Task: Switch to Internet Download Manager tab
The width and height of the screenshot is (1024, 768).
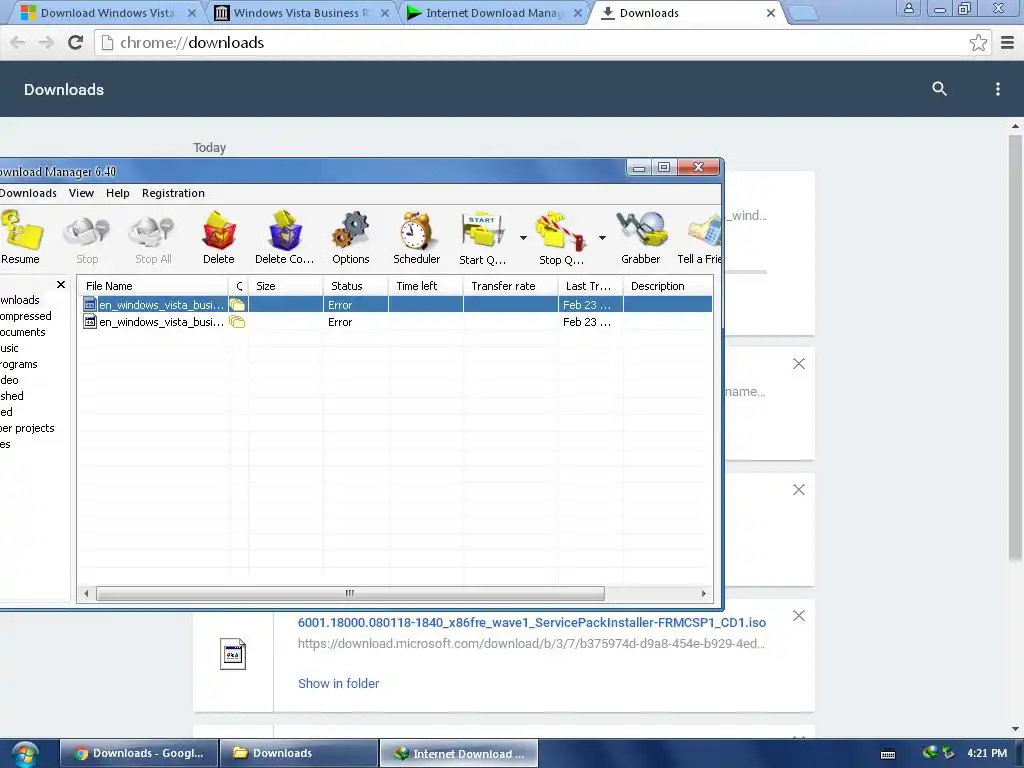Action: point(492,12)
